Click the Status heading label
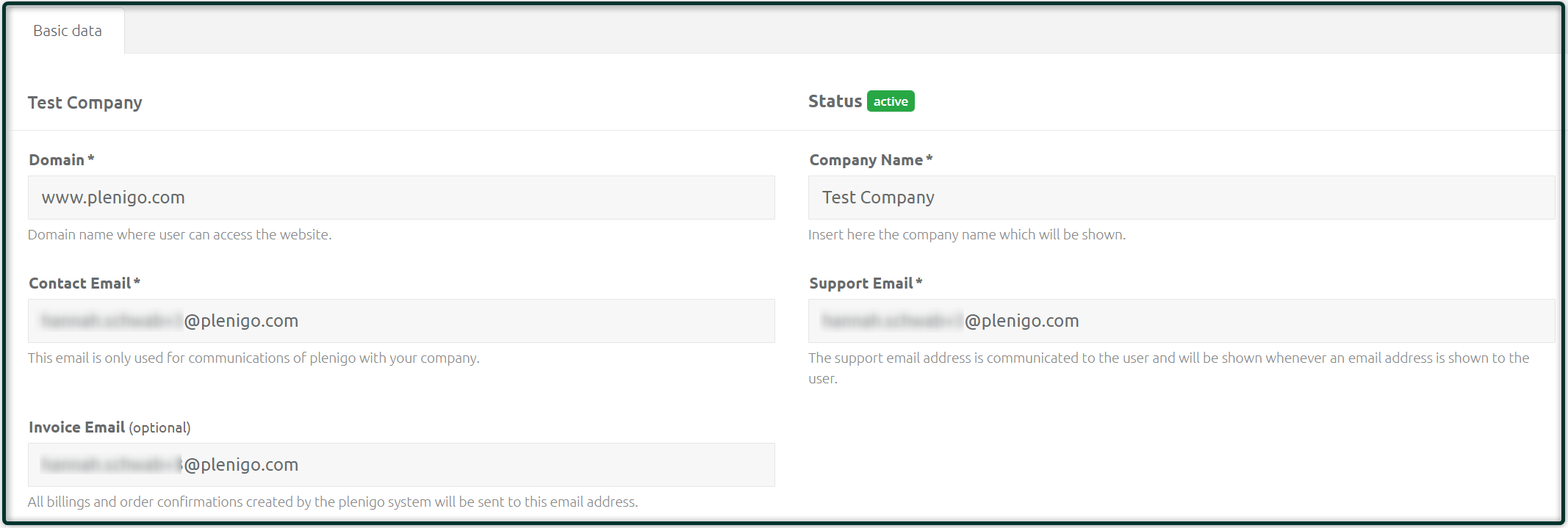1568x528 pixels. (x=835, y=101)
